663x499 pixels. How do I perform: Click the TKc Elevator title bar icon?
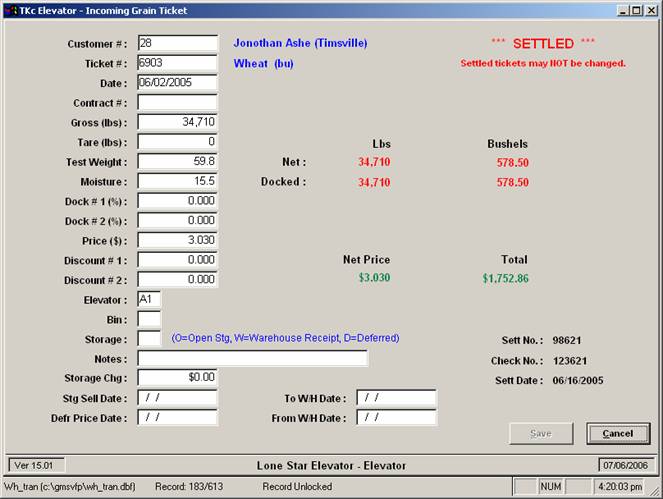[10, 10]
